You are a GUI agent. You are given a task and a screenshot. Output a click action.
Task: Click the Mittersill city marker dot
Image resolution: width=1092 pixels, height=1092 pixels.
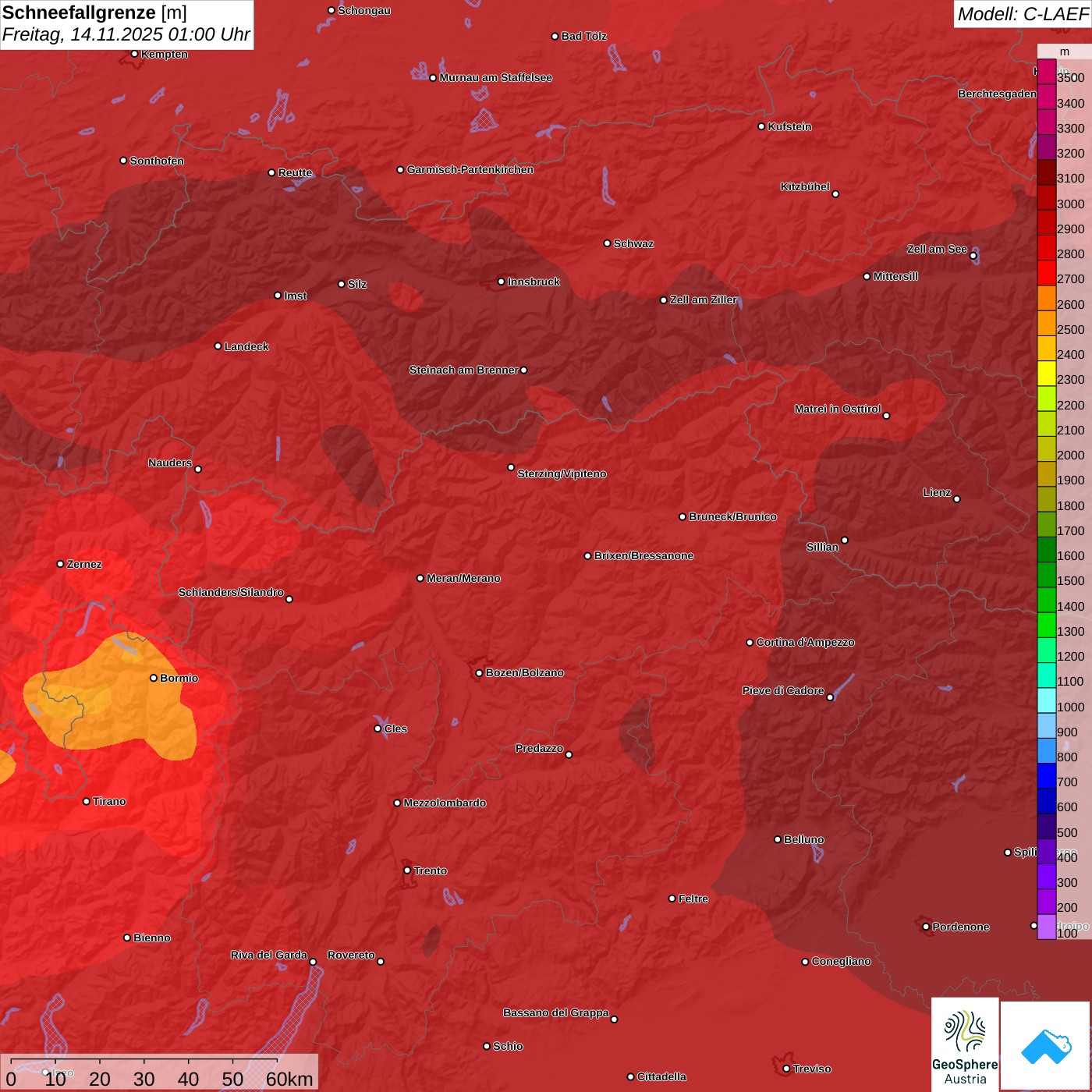(867, 276)
